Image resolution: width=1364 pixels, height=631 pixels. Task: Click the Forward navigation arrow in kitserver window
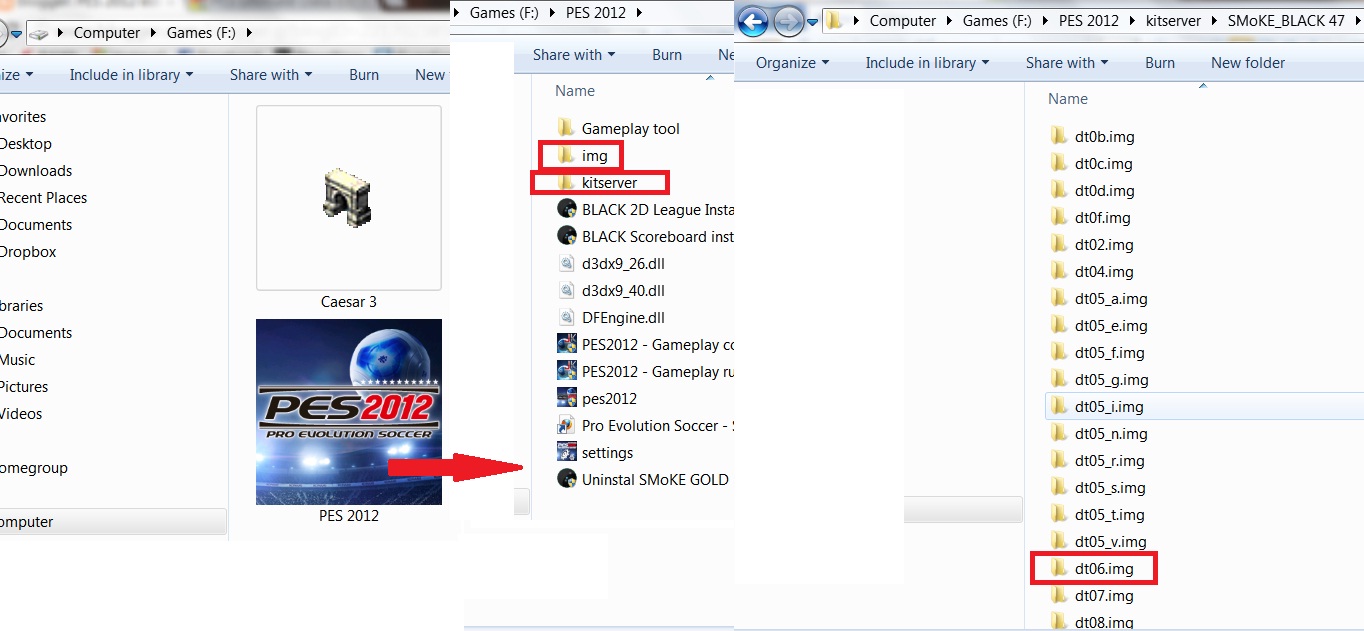(788, 21)
